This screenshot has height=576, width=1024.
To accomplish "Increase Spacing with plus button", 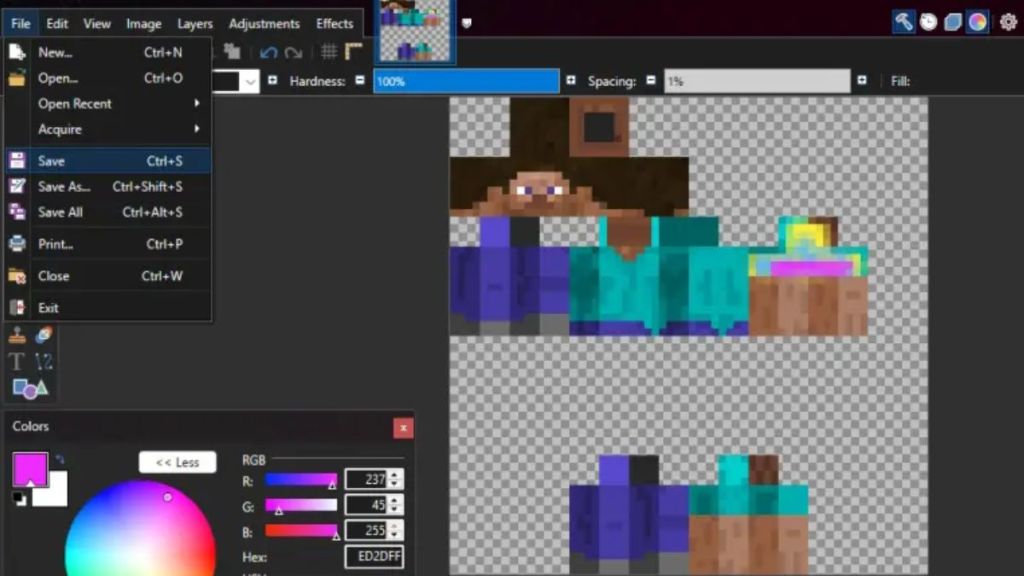I will tap(862, 80).
